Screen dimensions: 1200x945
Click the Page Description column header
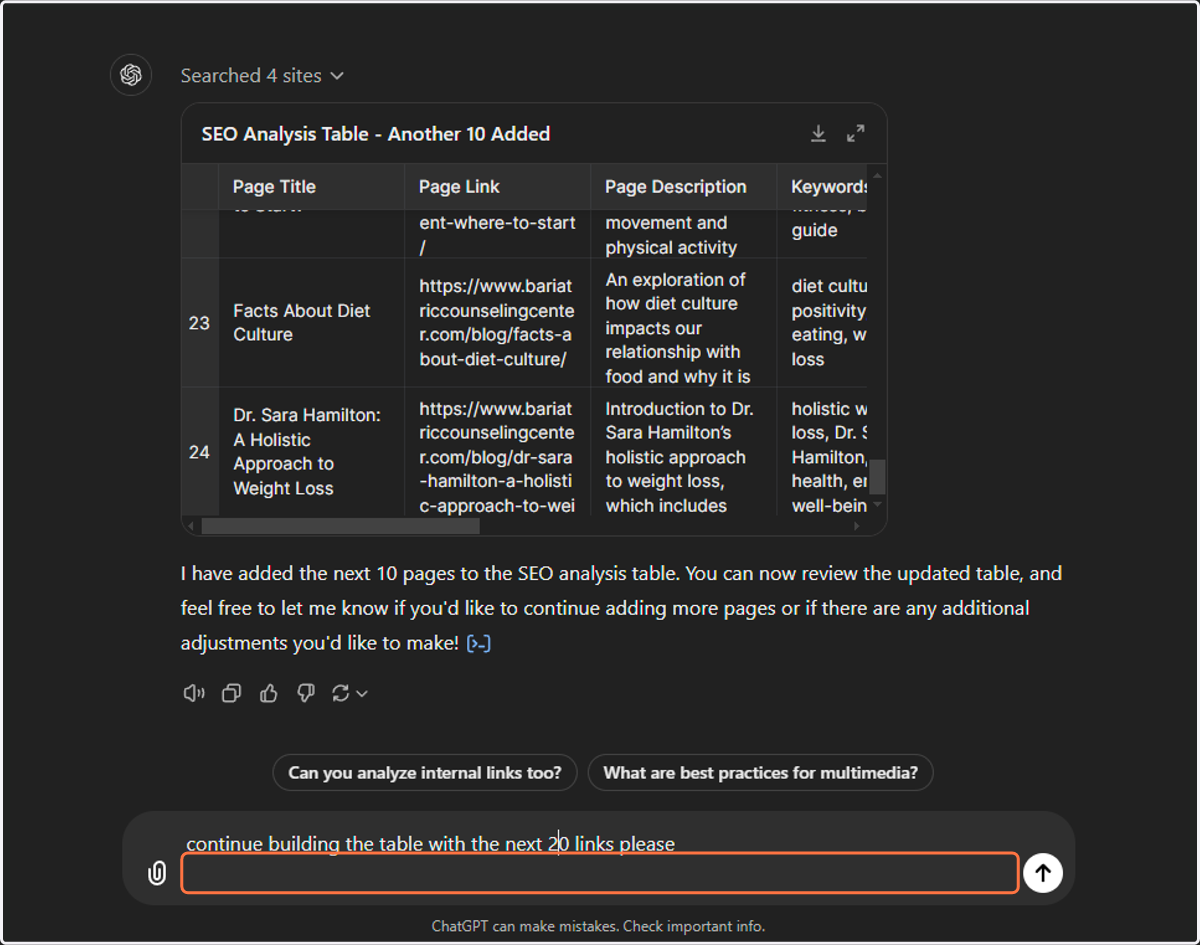683,187
